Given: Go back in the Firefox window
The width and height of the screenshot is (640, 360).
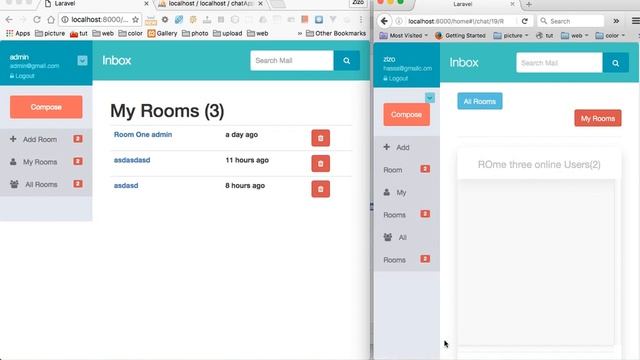Looking at the screenshot, I should (x=384, y=21).
